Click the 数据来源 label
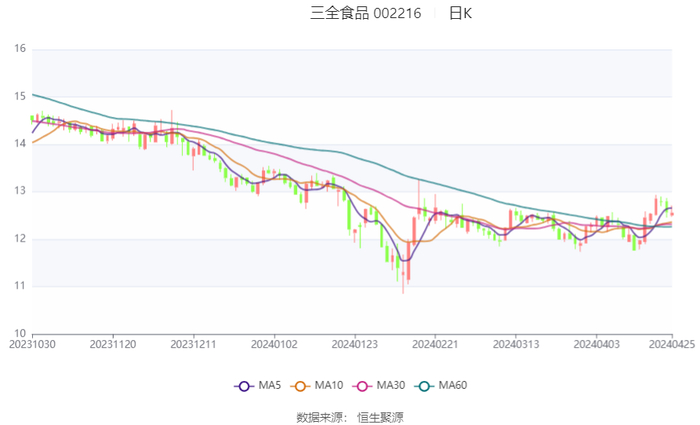700x425 pixels. pos(321,416)
